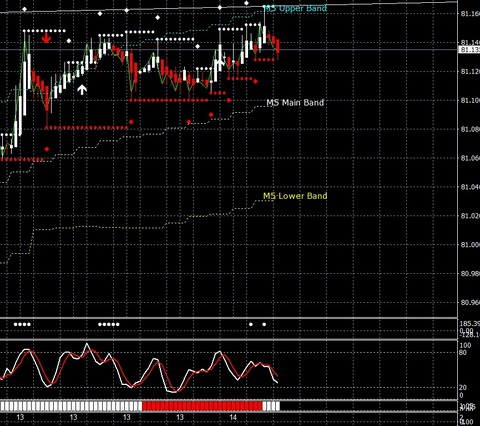Click the short white trend bar section after red
The height and width of the screenshot is (426, 480).
coord(271,406)
